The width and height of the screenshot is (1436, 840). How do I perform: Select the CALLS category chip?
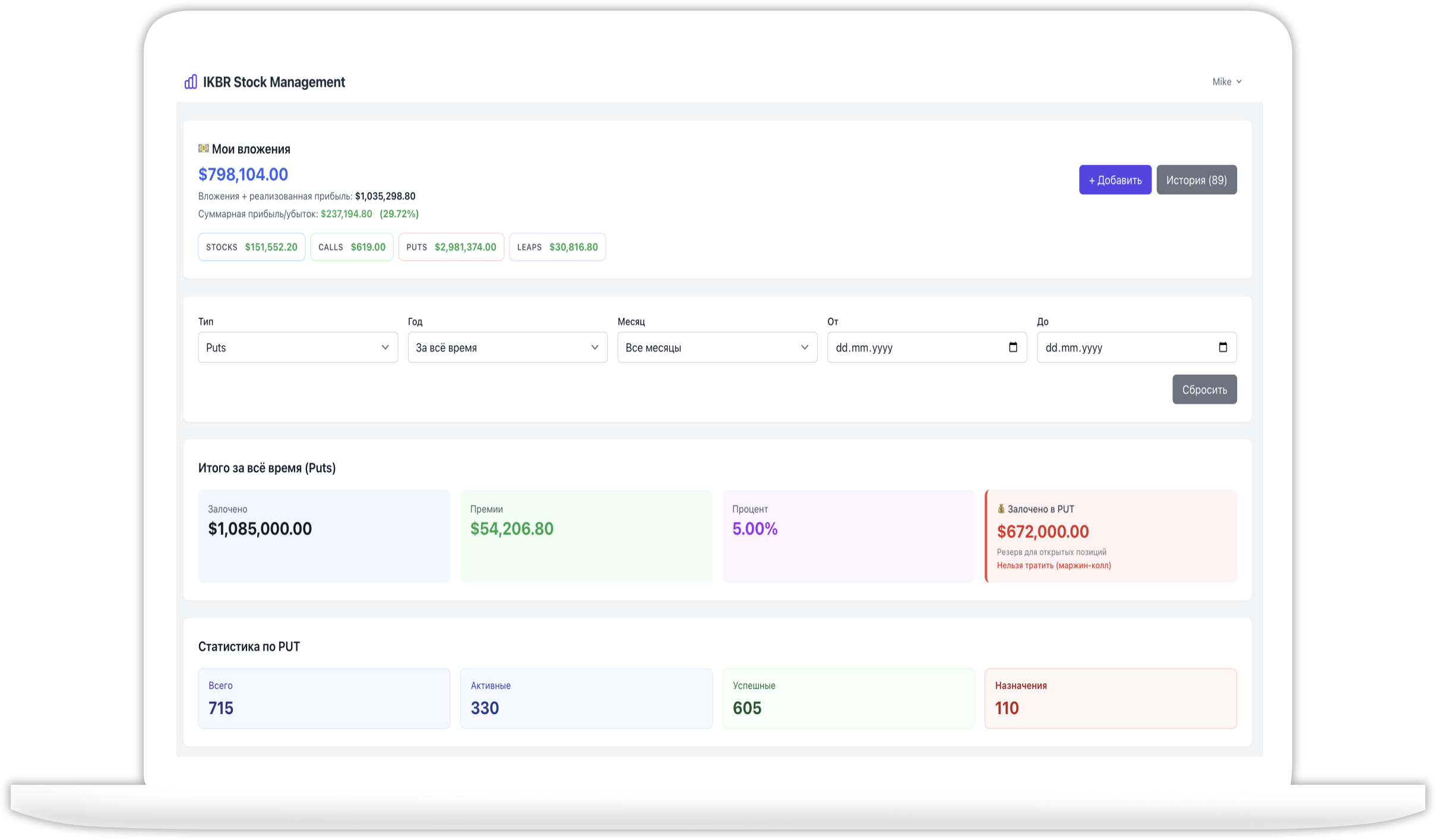tap(352, 247)
